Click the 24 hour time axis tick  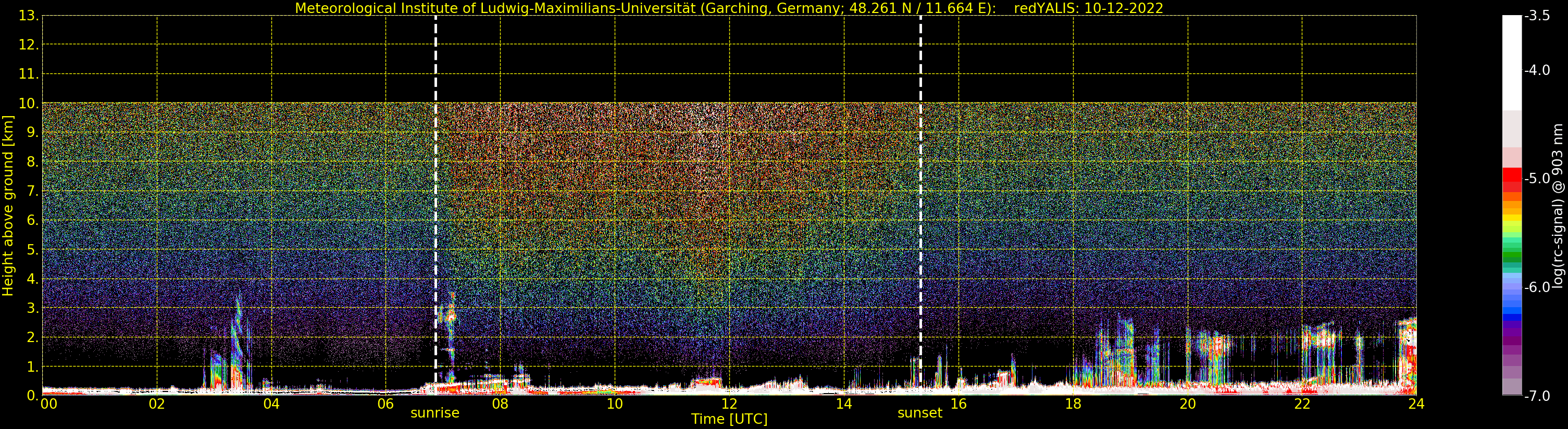tap(1416, 404)
